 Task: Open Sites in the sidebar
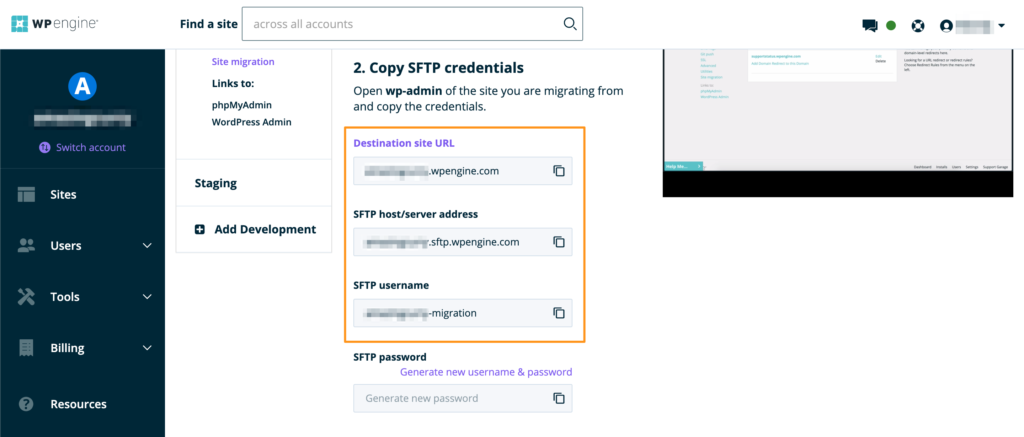pos(63,195)
